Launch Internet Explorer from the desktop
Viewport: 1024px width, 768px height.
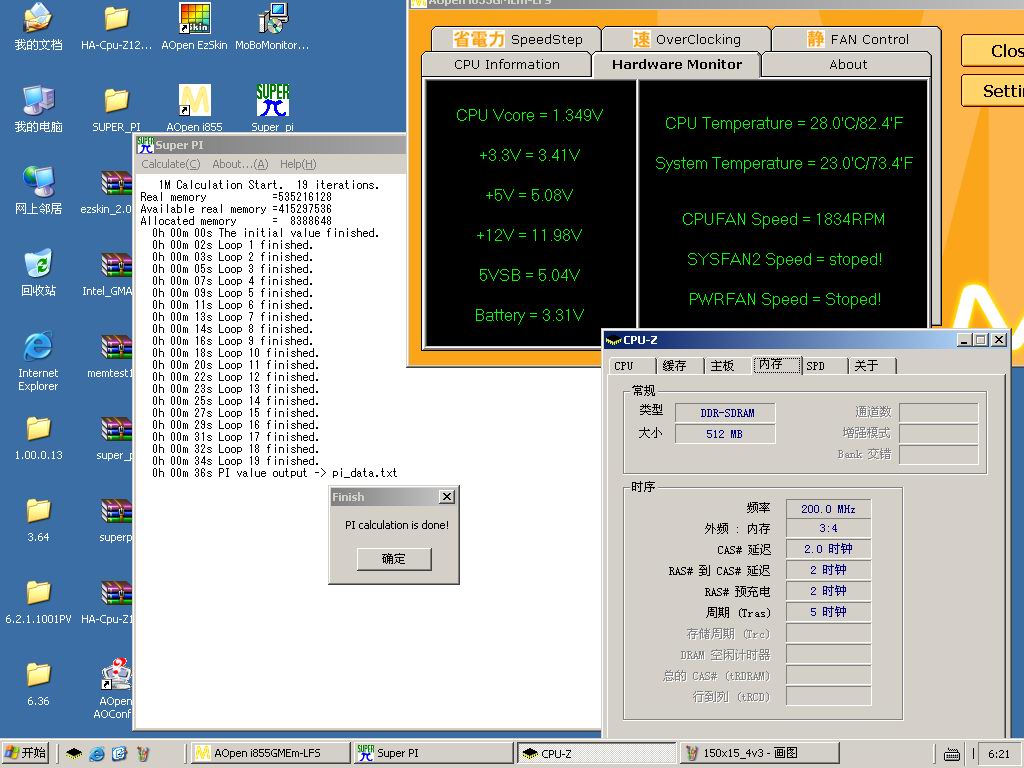[38, 361]
